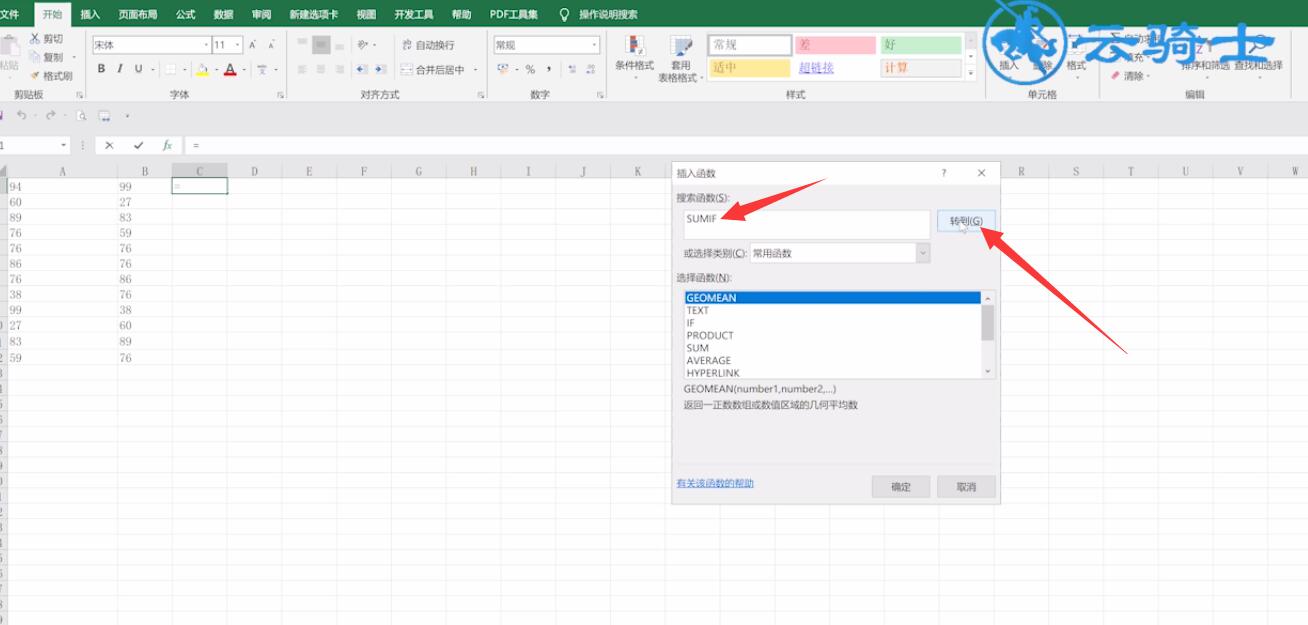Screen dimensions: 1308x625
Task: Expand the Name Box dropdown arrow
Action: 64,145
